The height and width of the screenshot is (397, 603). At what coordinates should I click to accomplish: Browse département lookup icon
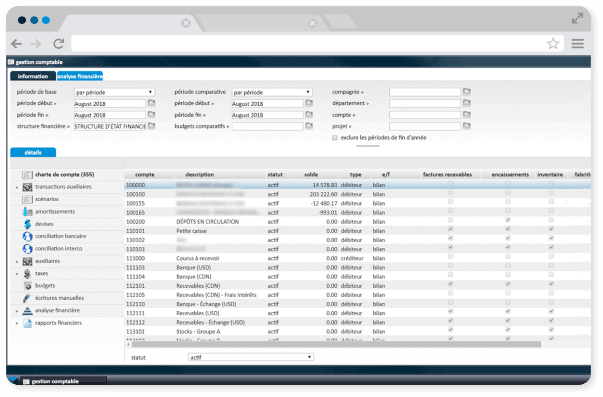coord(467,103)
